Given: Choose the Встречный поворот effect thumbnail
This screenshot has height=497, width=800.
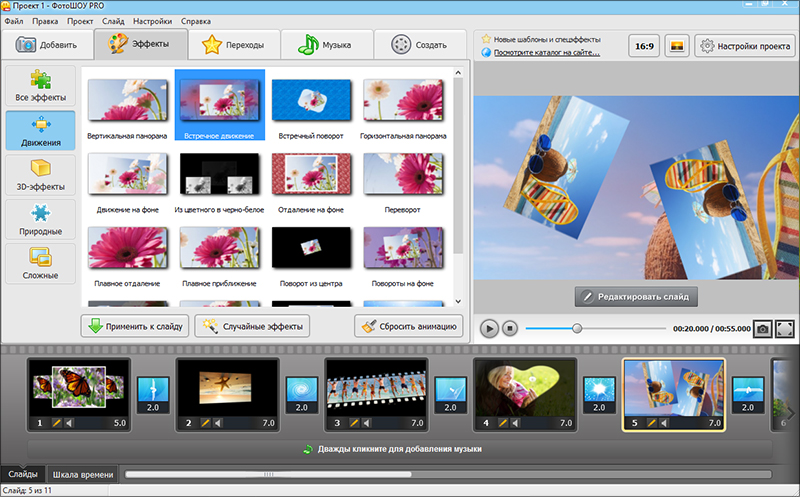Looking at the screenshot, I should tap(311, 100).
